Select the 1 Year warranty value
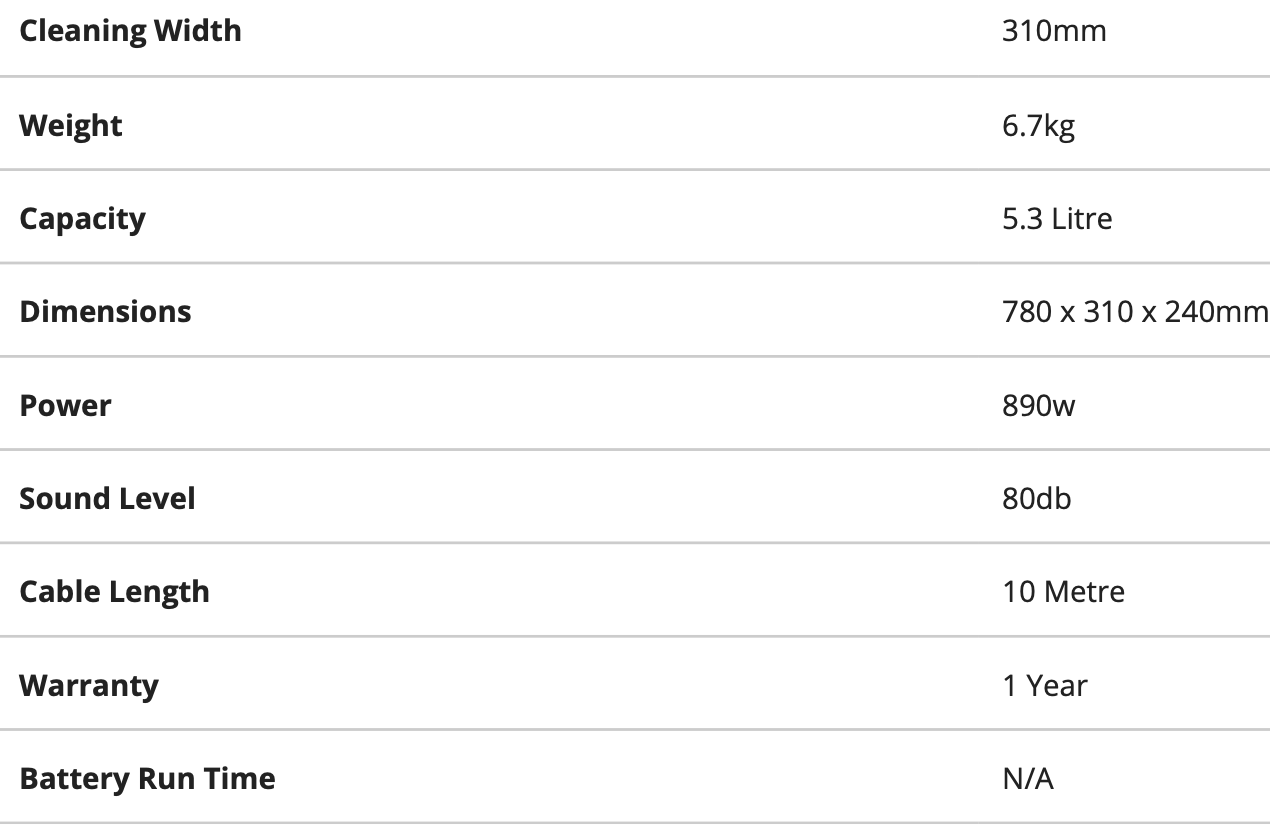Screen dimensions: 1270x825 pyautogui.click(x=1044, y=685)
